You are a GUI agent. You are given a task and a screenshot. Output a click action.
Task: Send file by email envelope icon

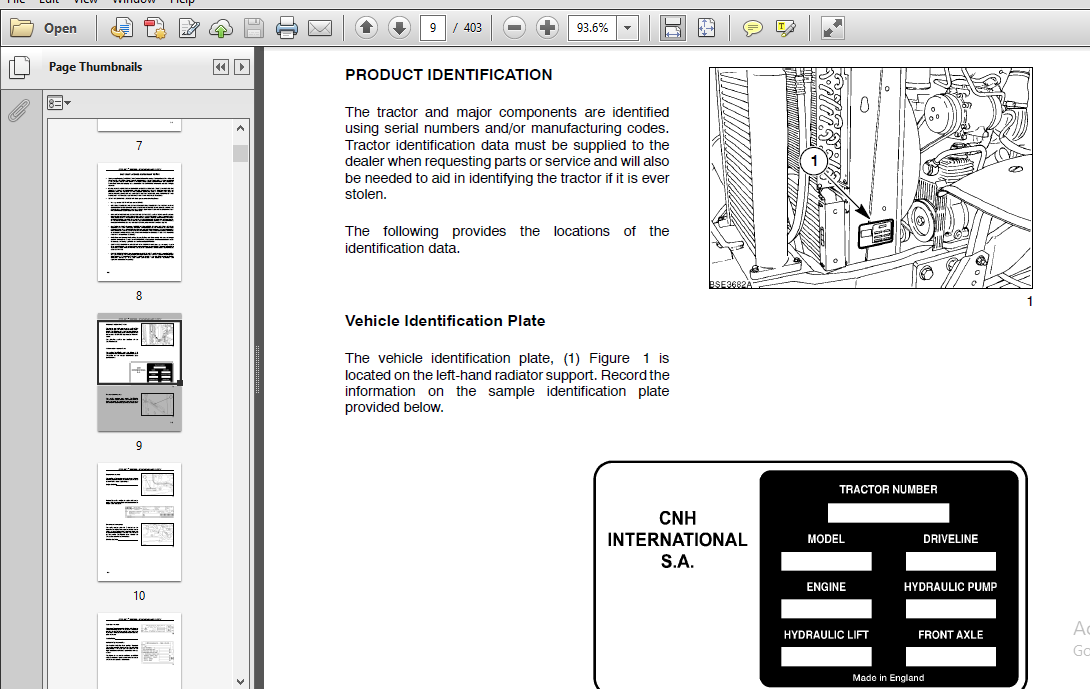(x=320, y=29)
